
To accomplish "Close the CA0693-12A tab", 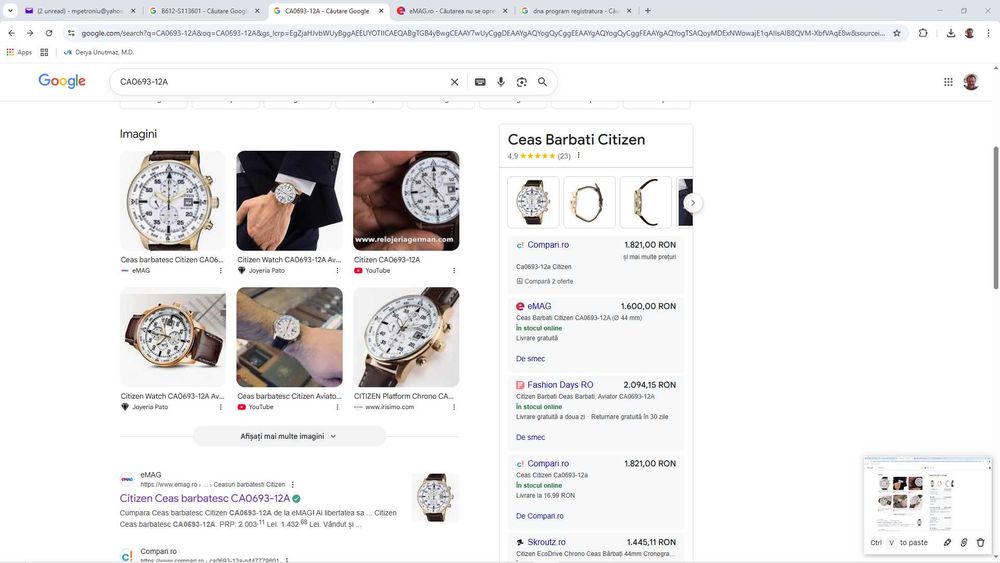I will 381,11.
